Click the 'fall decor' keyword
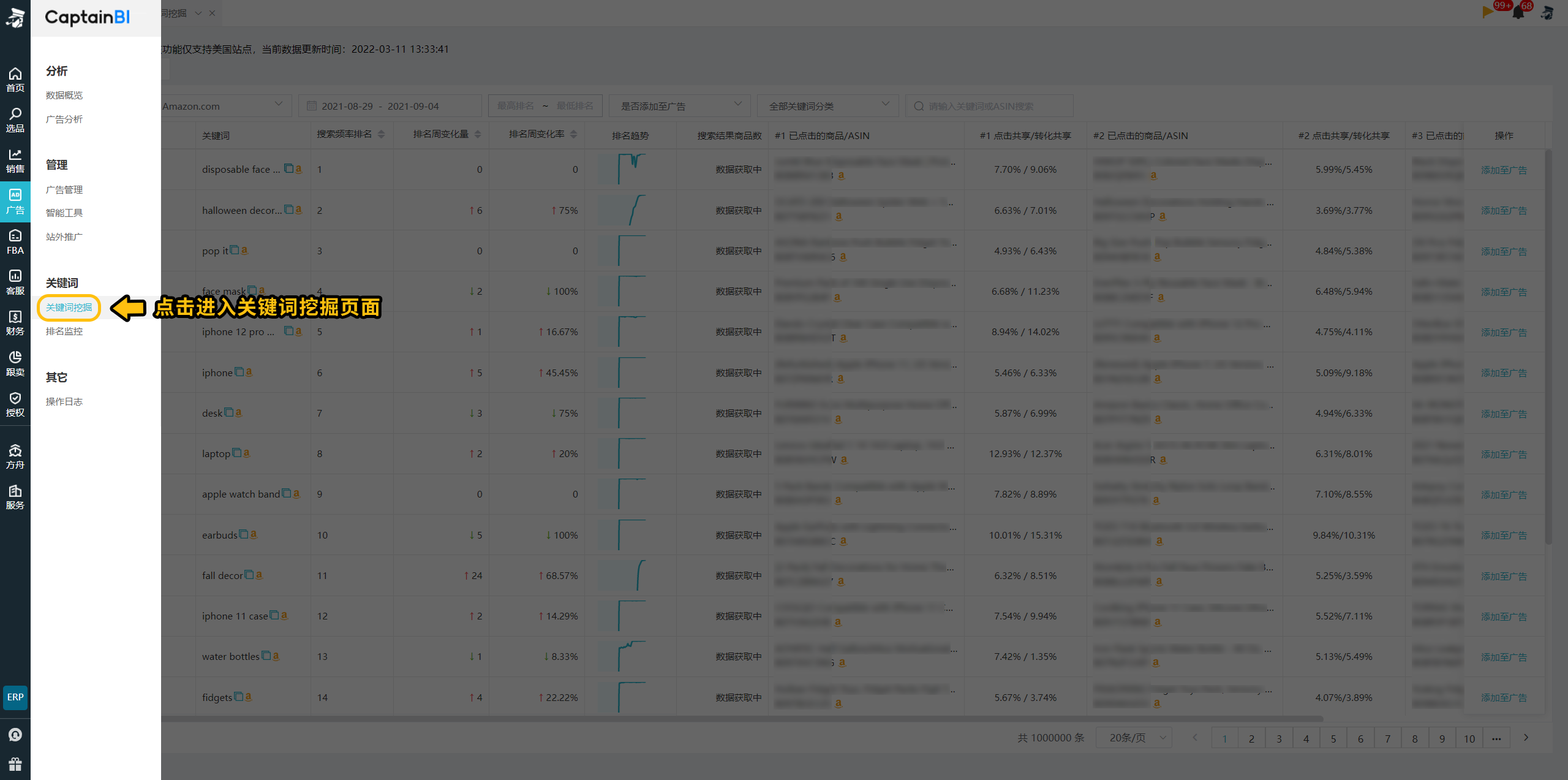 point(222,575)
